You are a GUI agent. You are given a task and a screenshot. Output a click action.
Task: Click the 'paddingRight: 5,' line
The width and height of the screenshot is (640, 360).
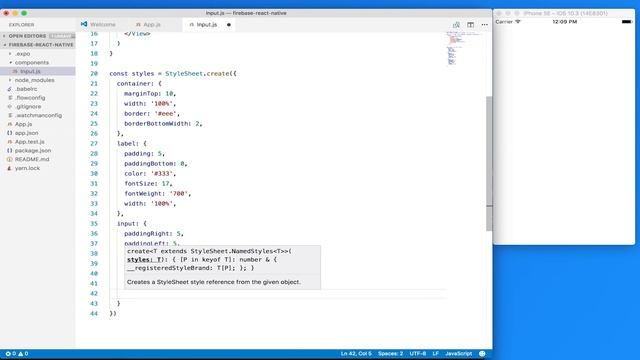[x=153, y=233]
